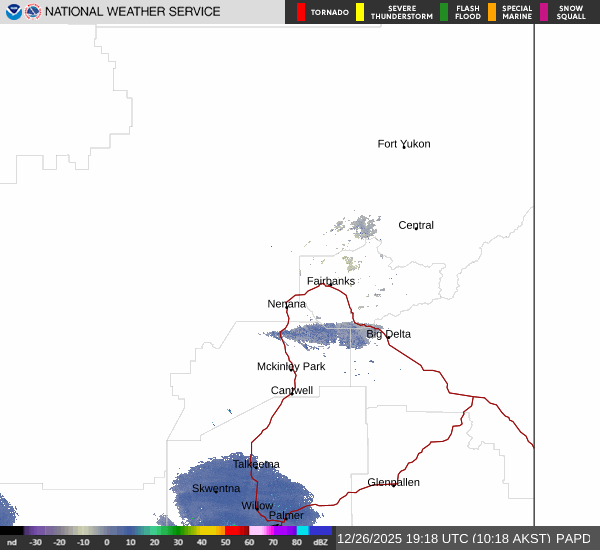Screen dimensions: 600x550
Task: Click the magenta Snow Squall legend box
Action: coord(544,12)
